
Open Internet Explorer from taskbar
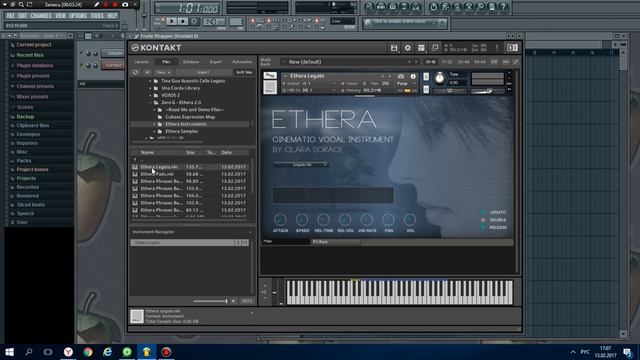pyautogui.click(x=107, y=352)
